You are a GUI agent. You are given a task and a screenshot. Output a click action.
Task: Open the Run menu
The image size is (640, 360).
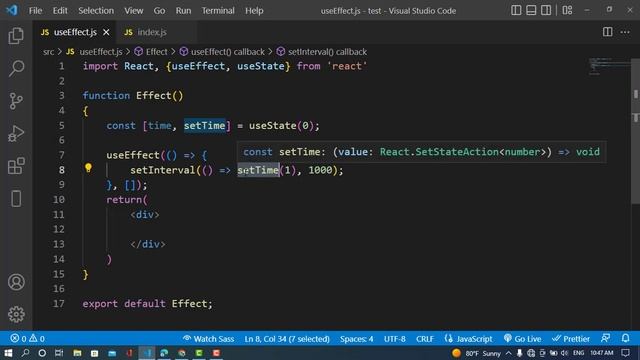183,11
